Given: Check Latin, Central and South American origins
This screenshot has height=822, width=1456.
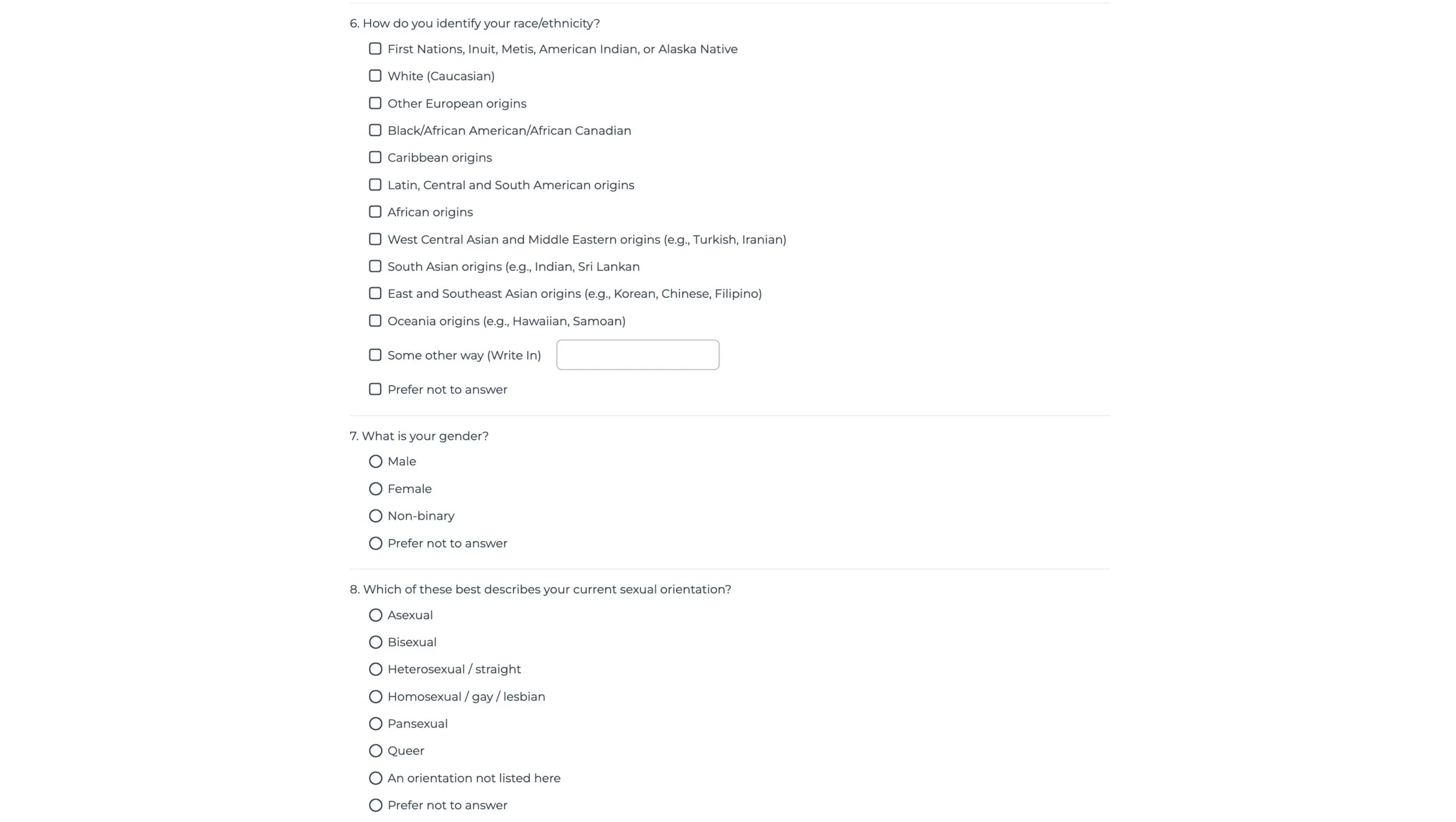Looking at the screenshot, I should [x=375, y=185].
